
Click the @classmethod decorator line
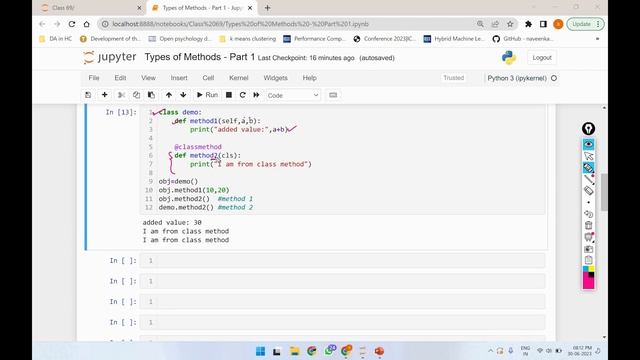(198, 147)
